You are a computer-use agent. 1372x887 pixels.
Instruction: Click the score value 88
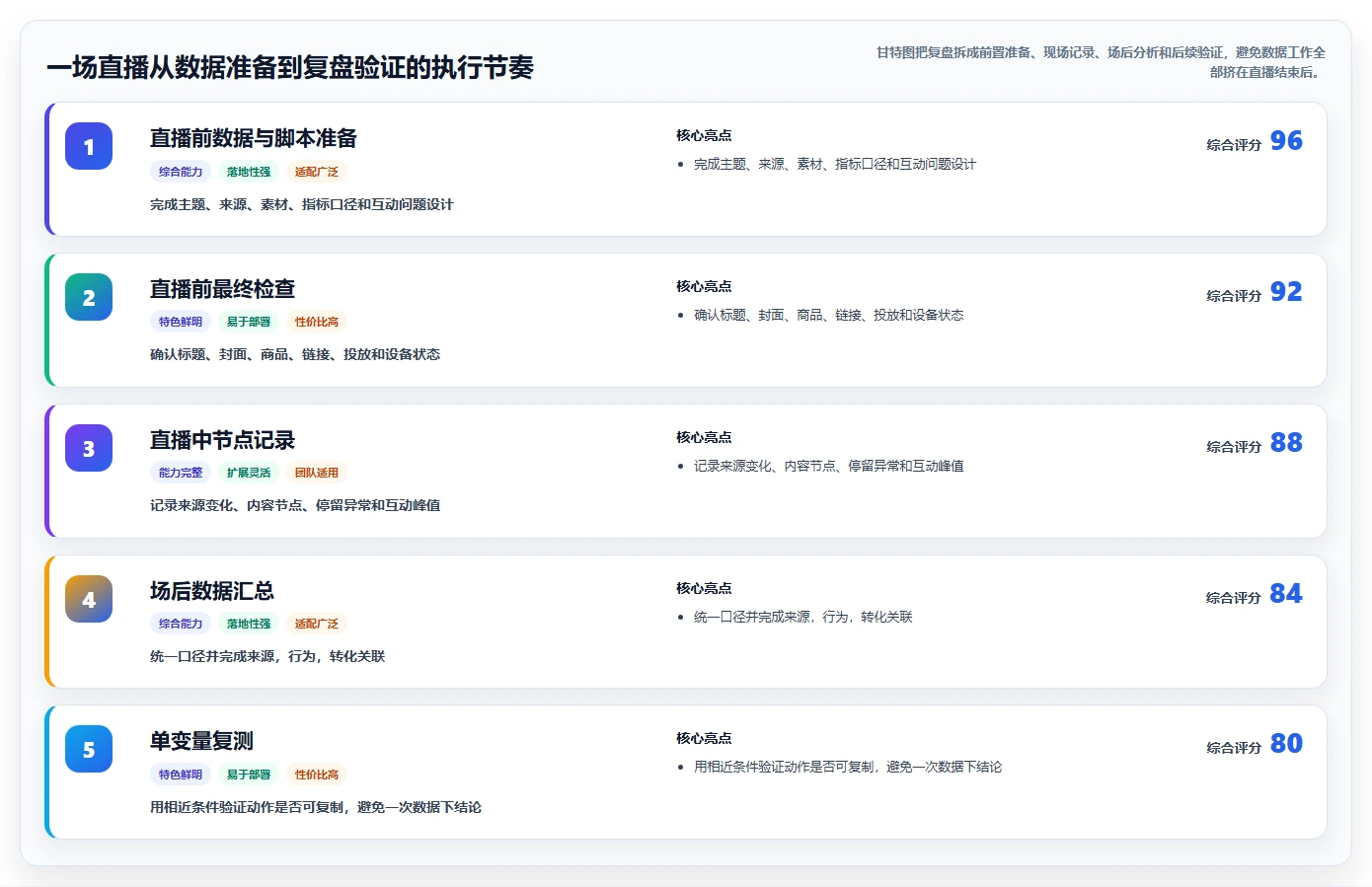(1286, 443)
